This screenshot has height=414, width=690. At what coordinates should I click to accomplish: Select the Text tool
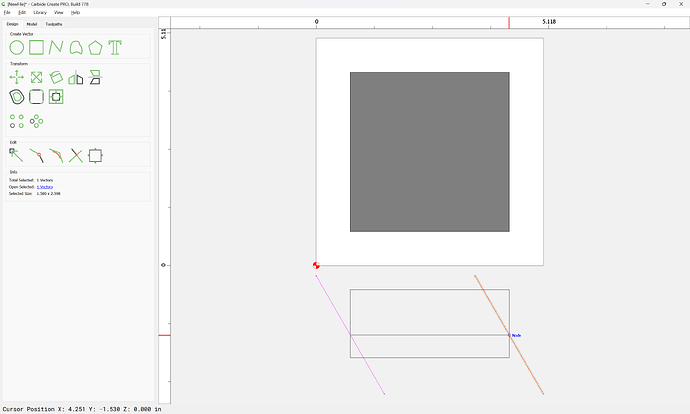tap(115, 48)
